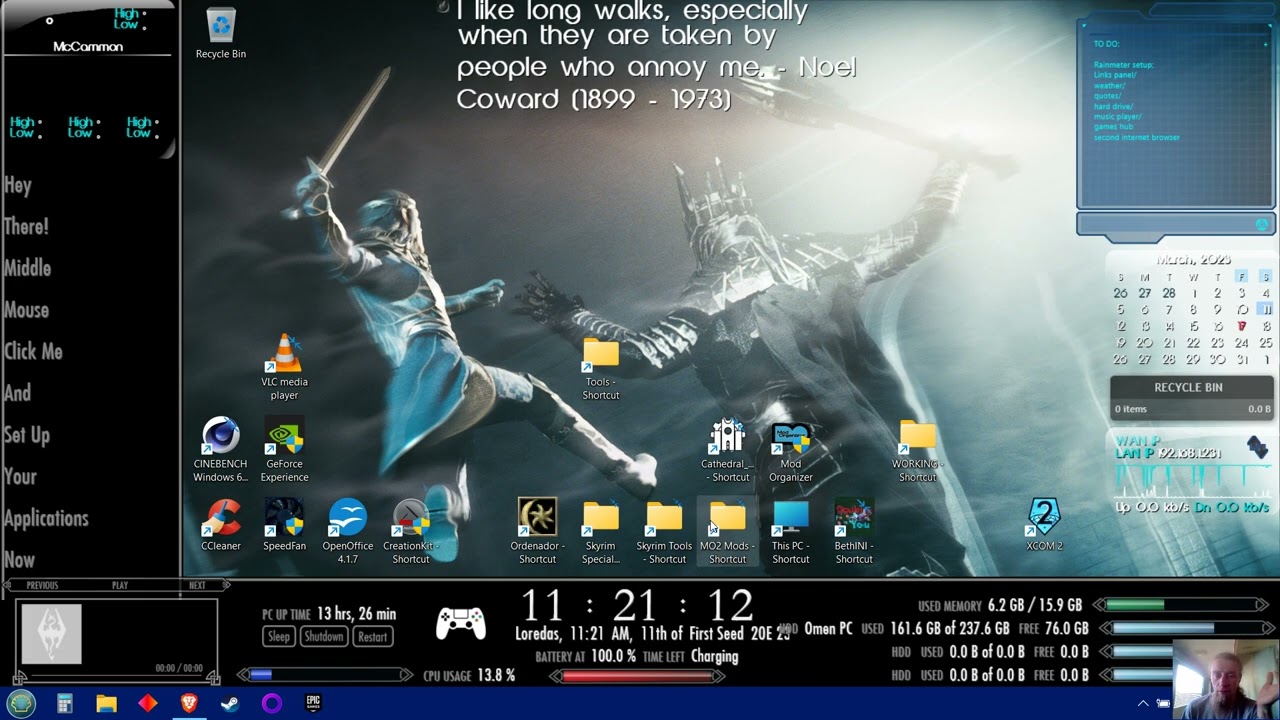
Task: Click the used memory green bar
Action: click(x=1182, y=605)
